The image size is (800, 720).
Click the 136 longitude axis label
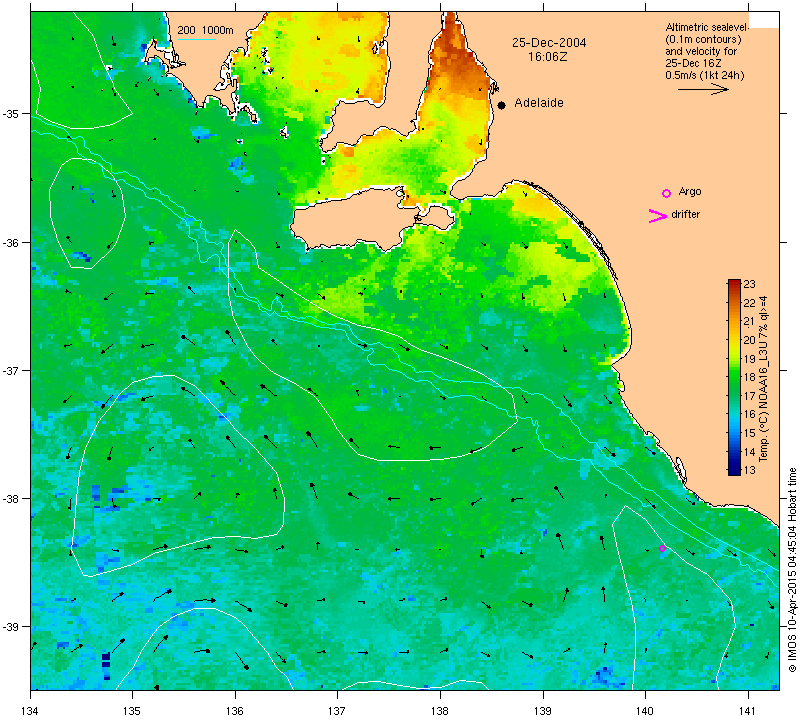235,710
